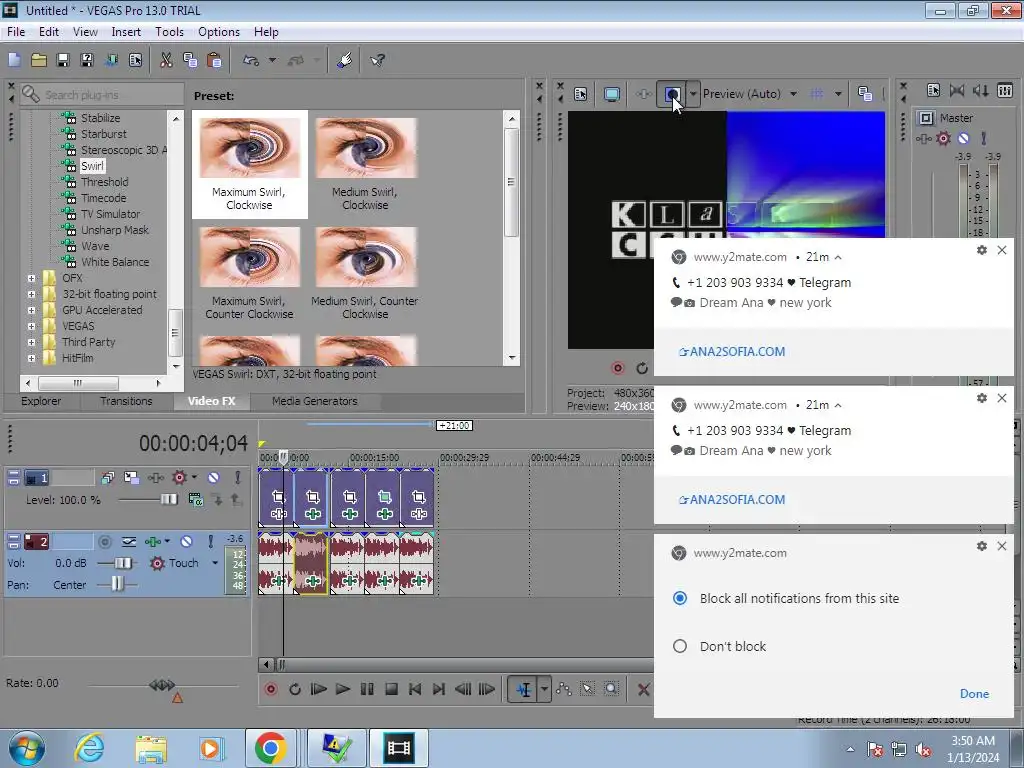The width and height of the screenshot is (1024, 768).
Task: Create a new project with New icon
Action: click(14, 61)
